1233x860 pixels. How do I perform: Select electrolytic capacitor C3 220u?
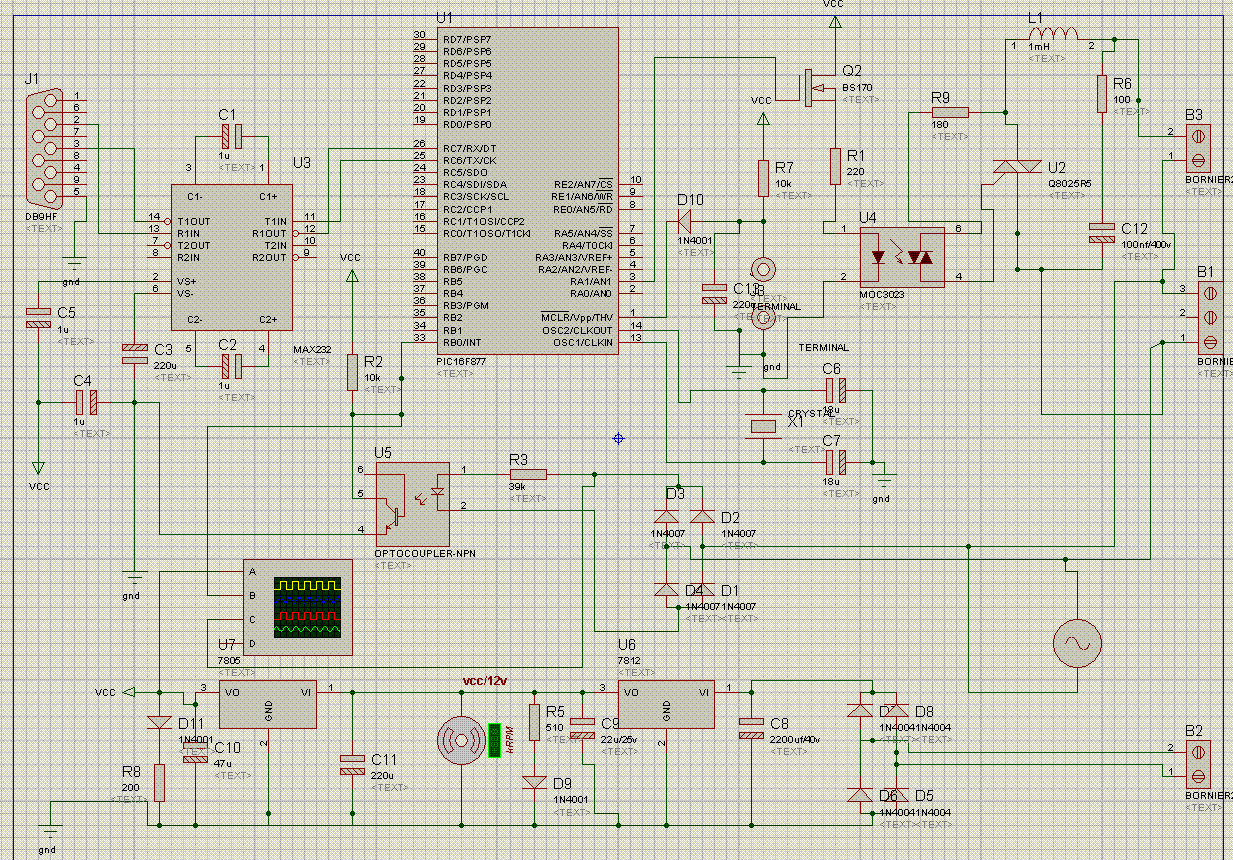click(x=134, y=353)
